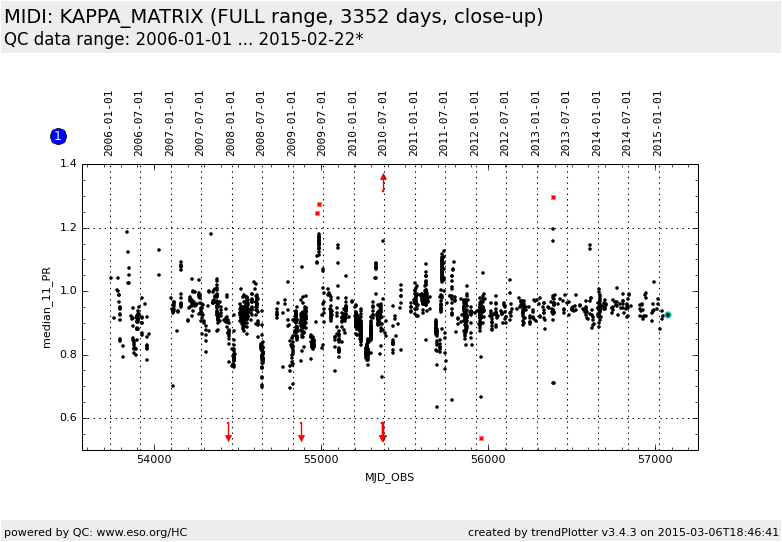Click the 54000 x-axis tick label
Screen dimensions: 782x542
(154, 459)
